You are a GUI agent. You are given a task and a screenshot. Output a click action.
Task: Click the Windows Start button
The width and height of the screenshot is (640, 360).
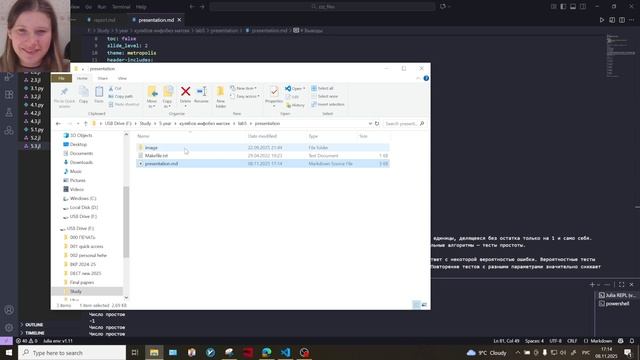9,352
